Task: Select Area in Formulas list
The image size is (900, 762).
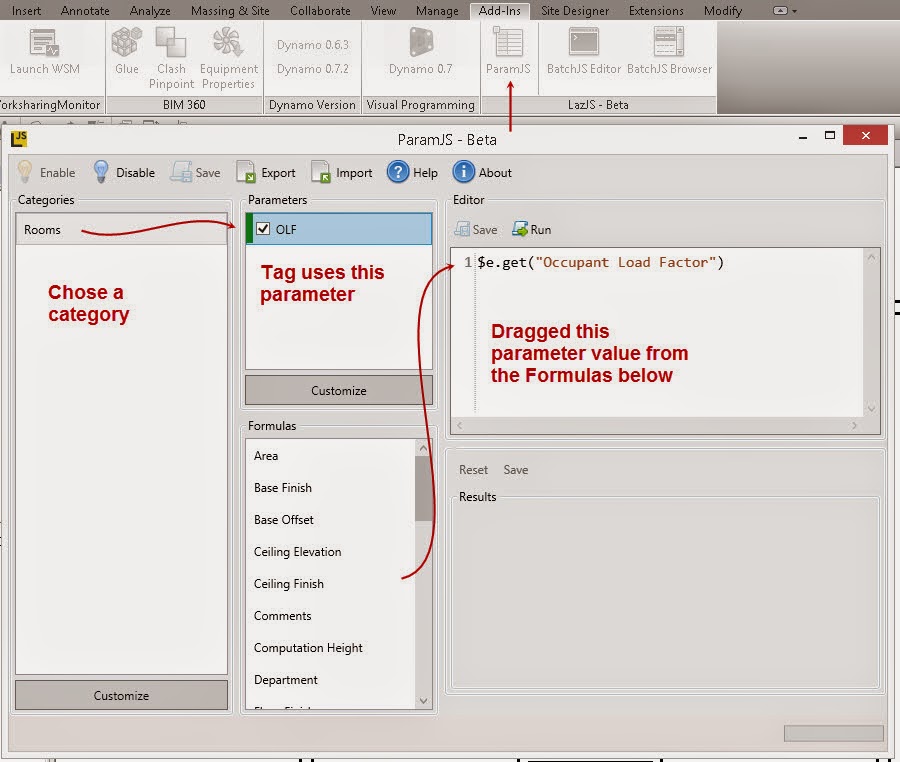Action: coord(330,456)
